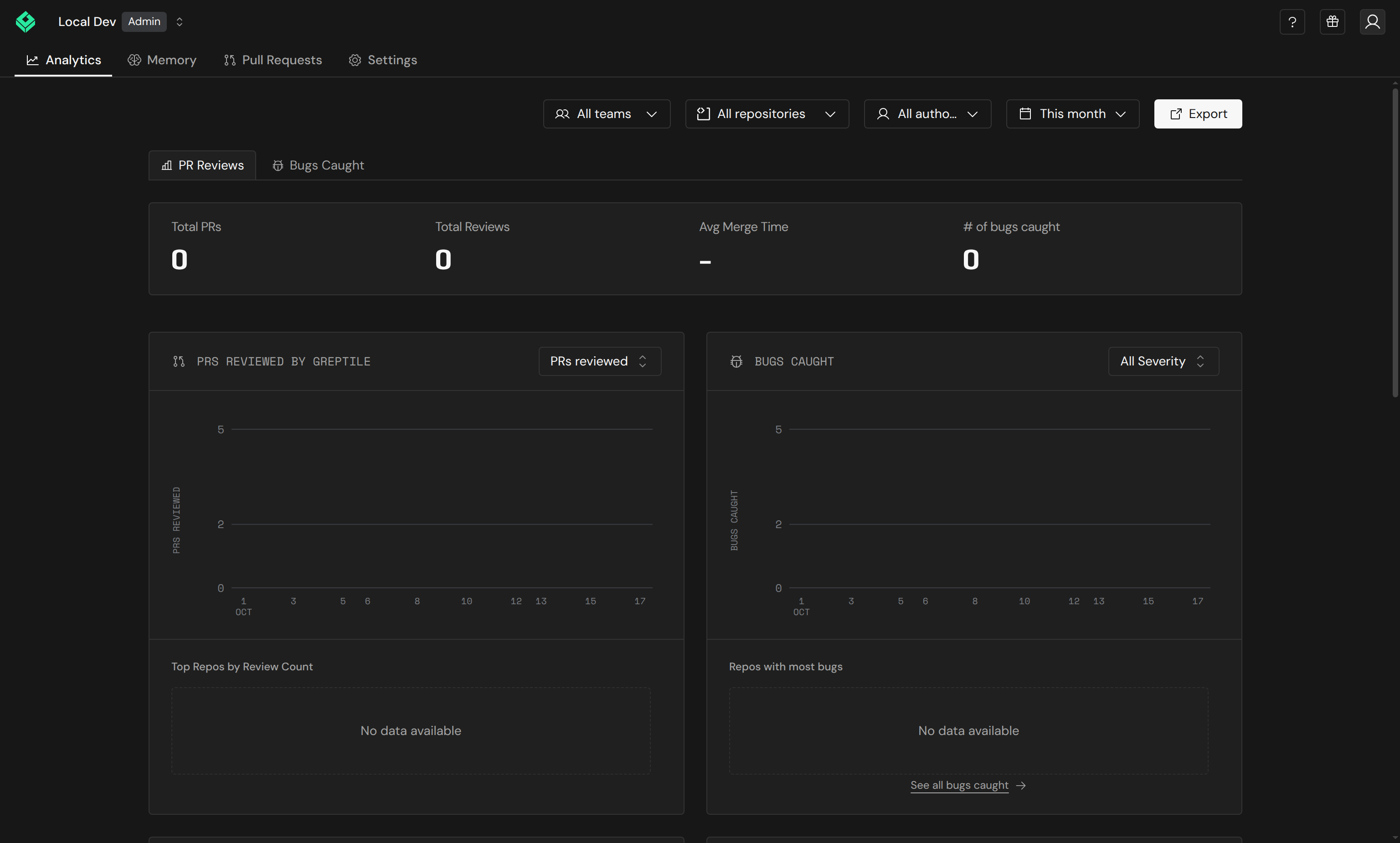Click 'Top Repos by Review Count' heading

pyautogui.click(x=242, y=666)
